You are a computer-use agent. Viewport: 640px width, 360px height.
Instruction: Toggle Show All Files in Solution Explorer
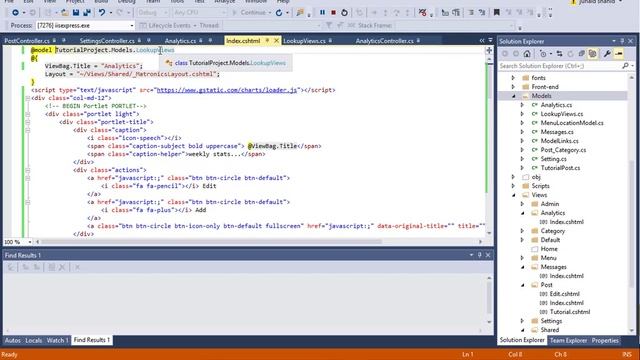[593, 54]
